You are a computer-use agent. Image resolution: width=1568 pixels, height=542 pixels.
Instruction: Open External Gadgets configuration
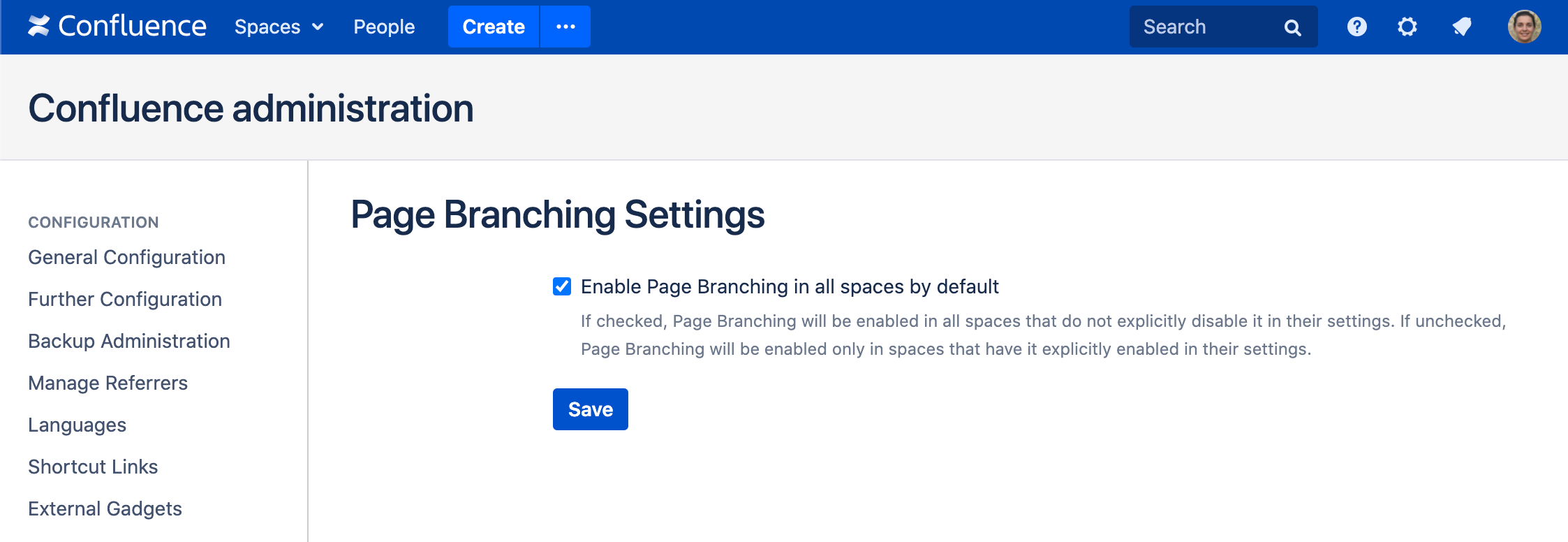point(105,508)
